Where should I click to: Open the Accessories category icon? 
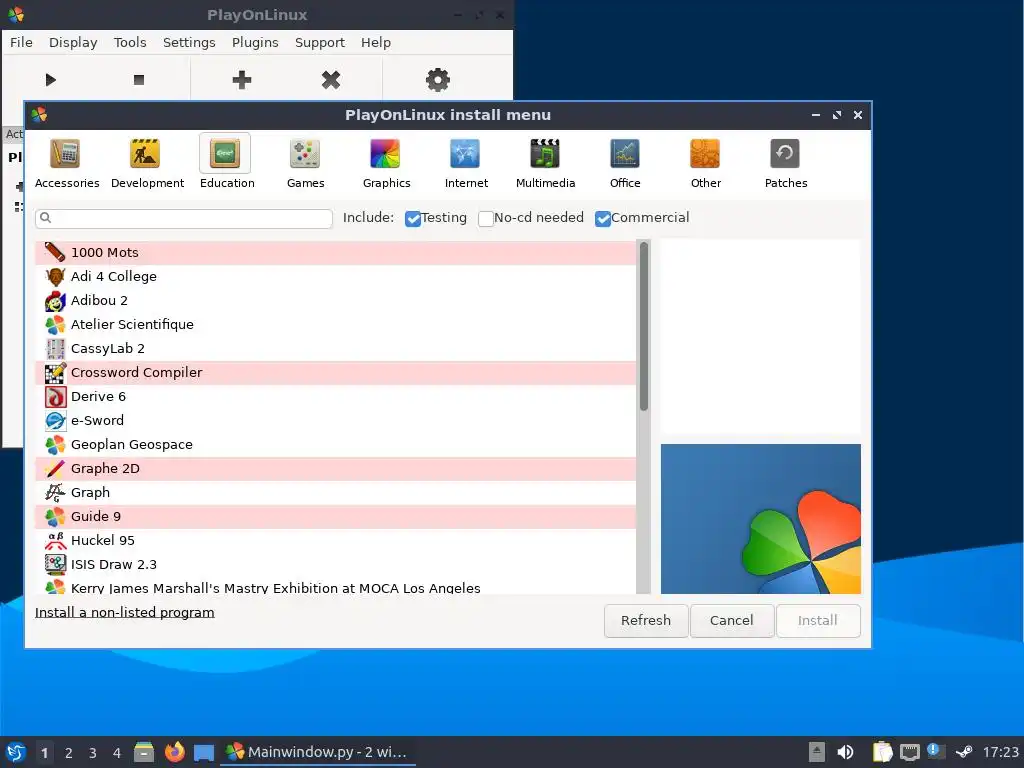[65, 154]
